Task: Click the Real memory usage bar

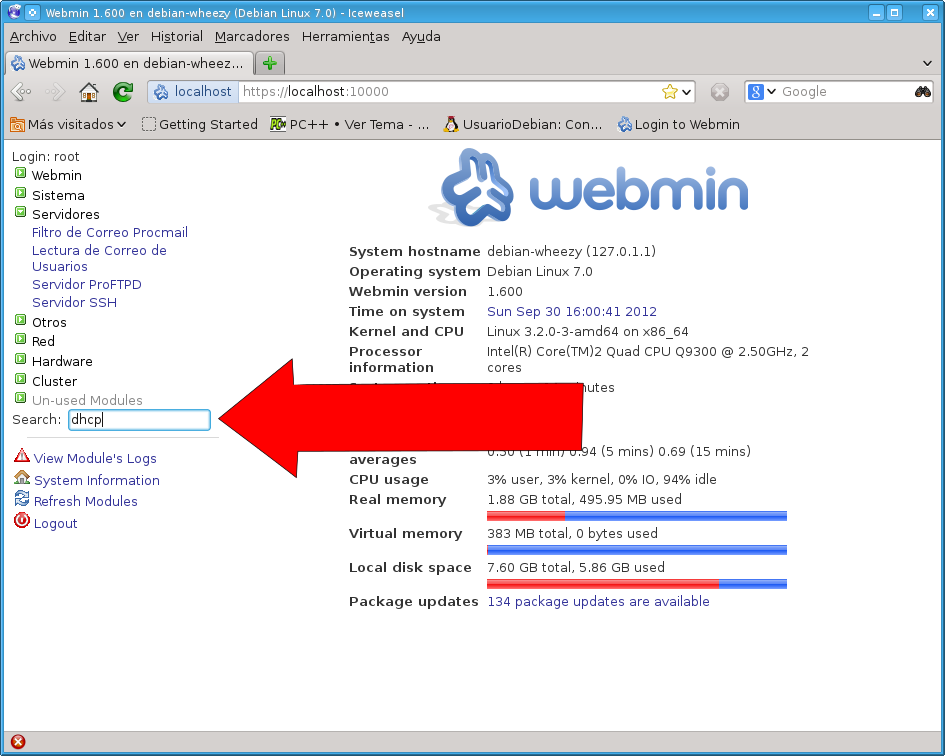Action: point(637,516)
